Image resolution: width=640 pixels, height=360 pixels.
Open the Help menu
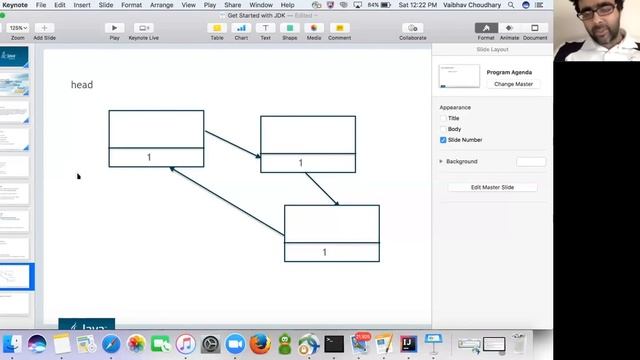coord(287,5)
